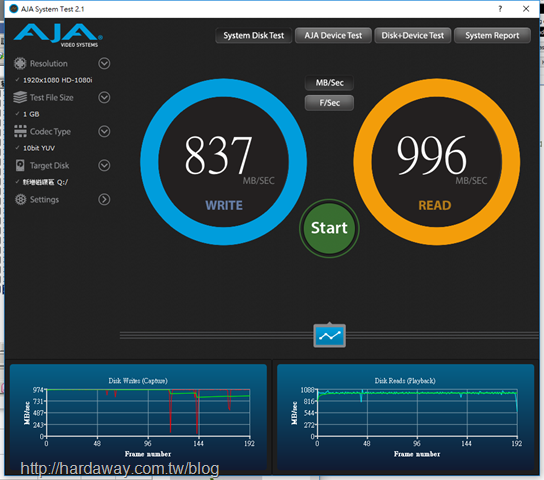
Task: Click the Target Disk drive icon
Action: coord(20,165)
